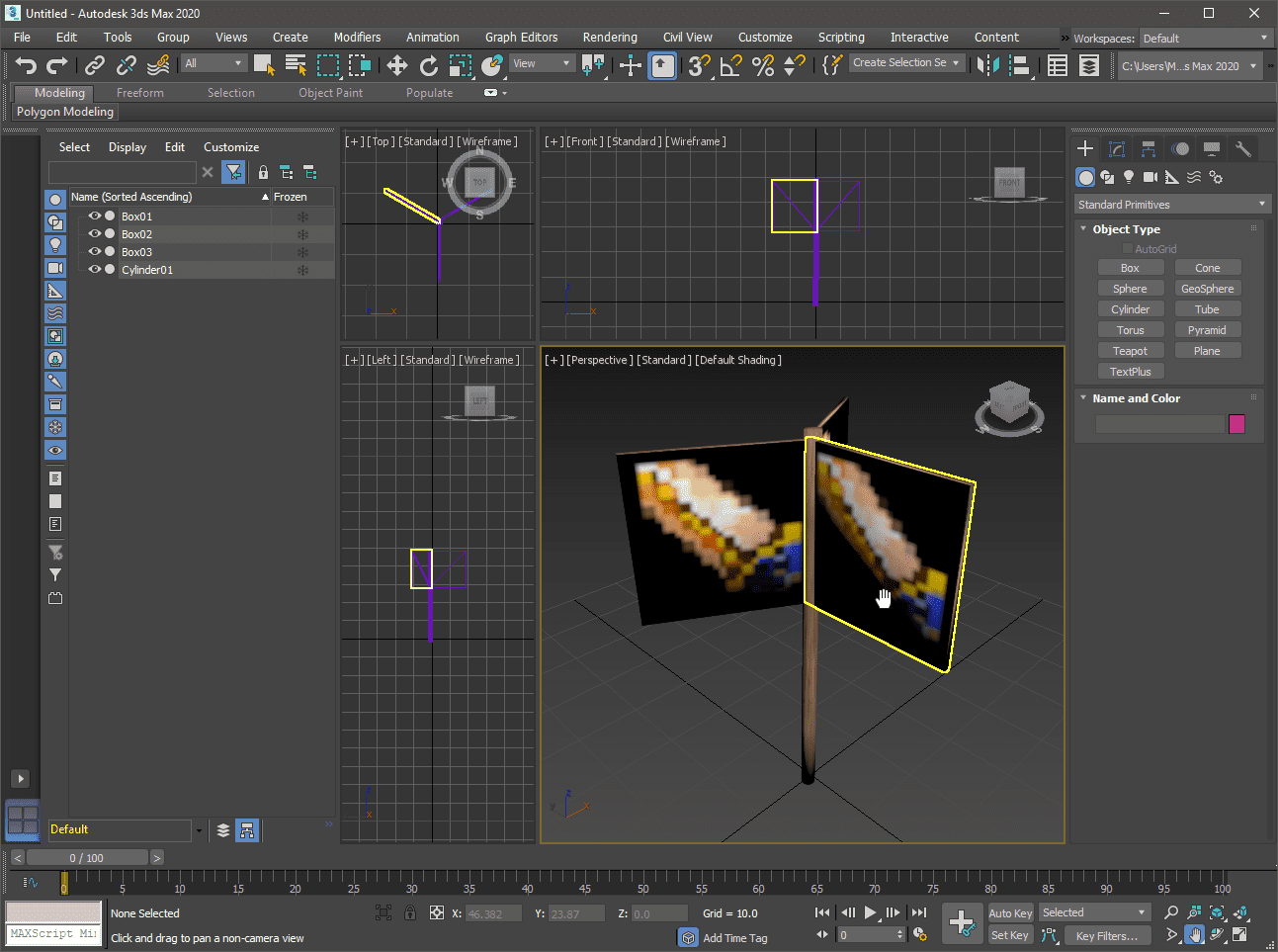The image size is (1278, 952).
Task: Activate the Select and Scale tool
Action: tap(460, 65)
